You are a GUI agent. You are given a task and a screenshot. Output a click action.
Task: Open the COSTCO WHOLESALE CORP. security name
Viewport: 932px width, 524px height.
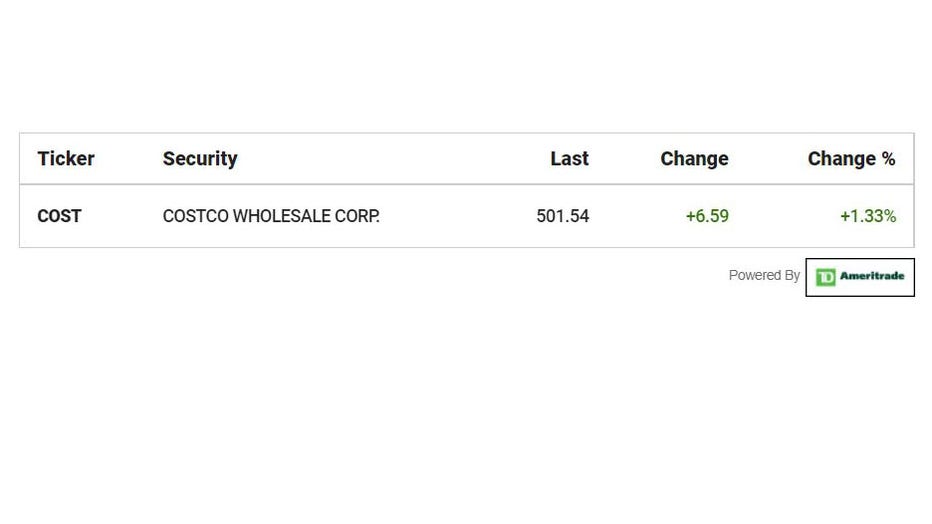tap(271, 216)
